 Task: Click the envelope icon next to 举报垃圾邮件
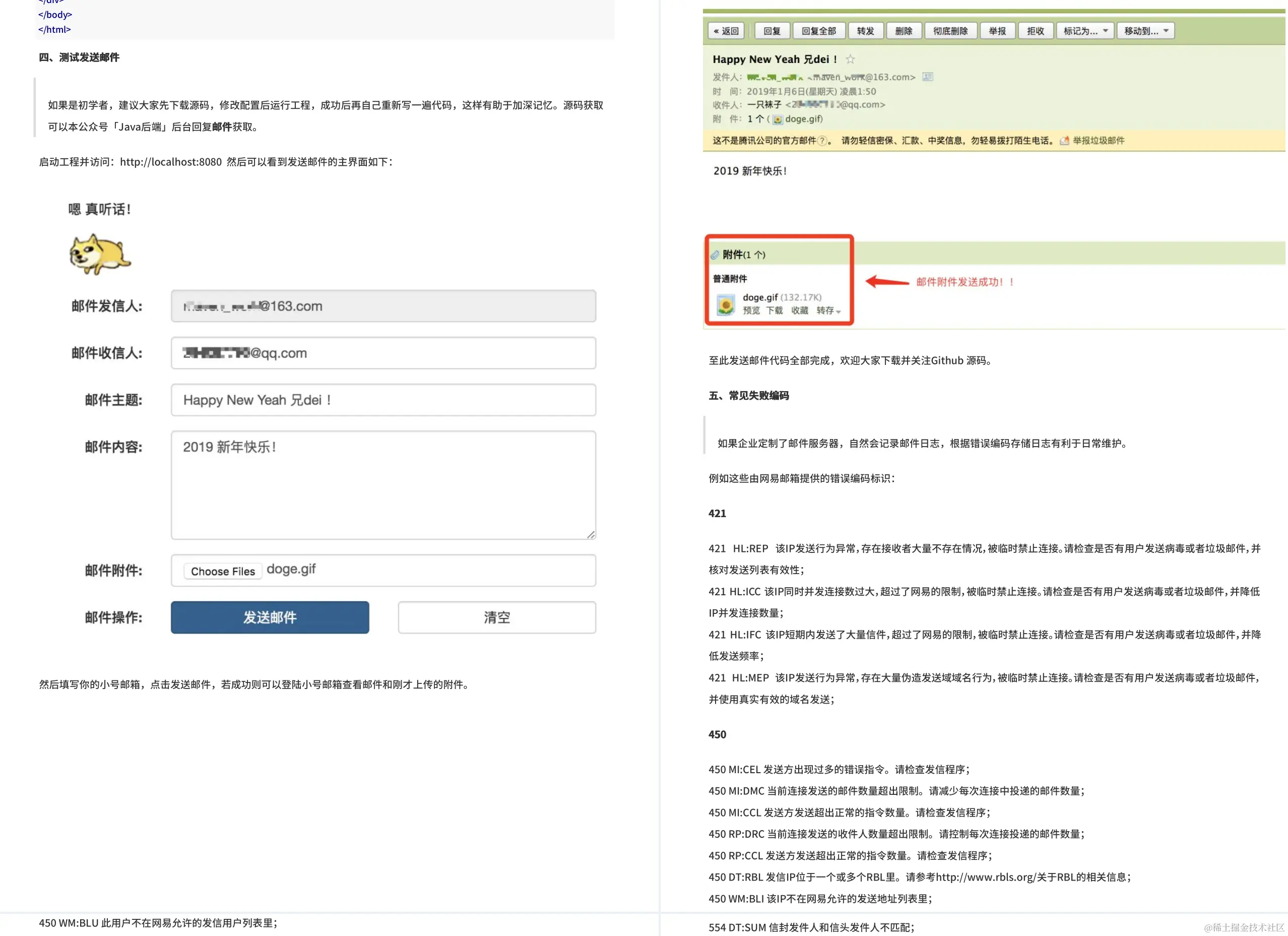coord(1063,140)
